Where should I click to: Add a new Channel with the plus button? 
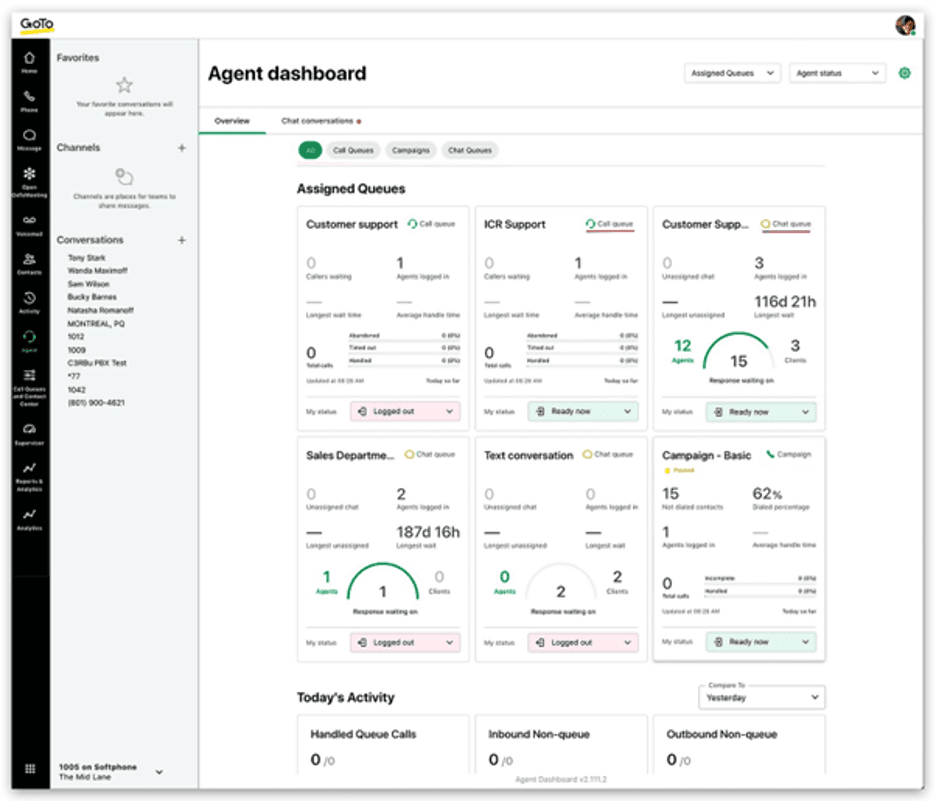[x=181, y=147]
